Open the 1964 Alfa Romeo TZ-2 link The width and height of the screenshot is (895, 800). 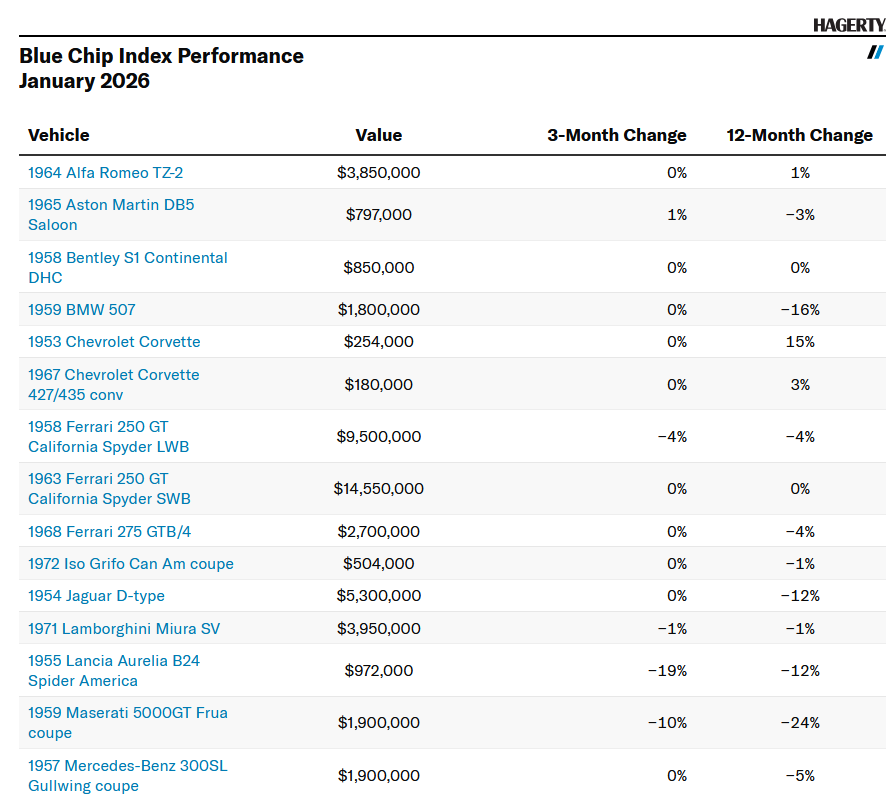pyautogui.click(x=105, y=173)
